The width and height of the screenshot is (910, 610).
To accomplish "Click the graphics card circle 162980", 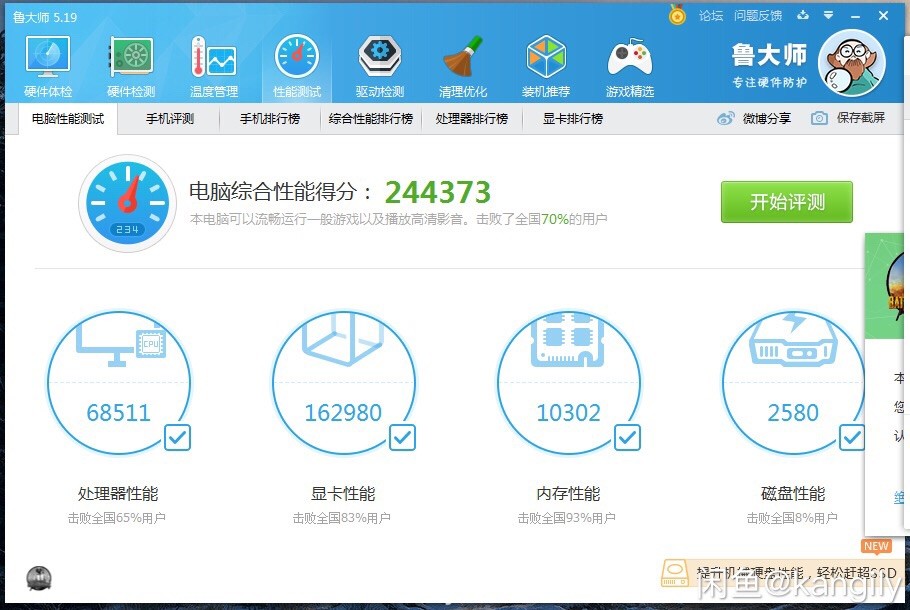I will (344, 382).
